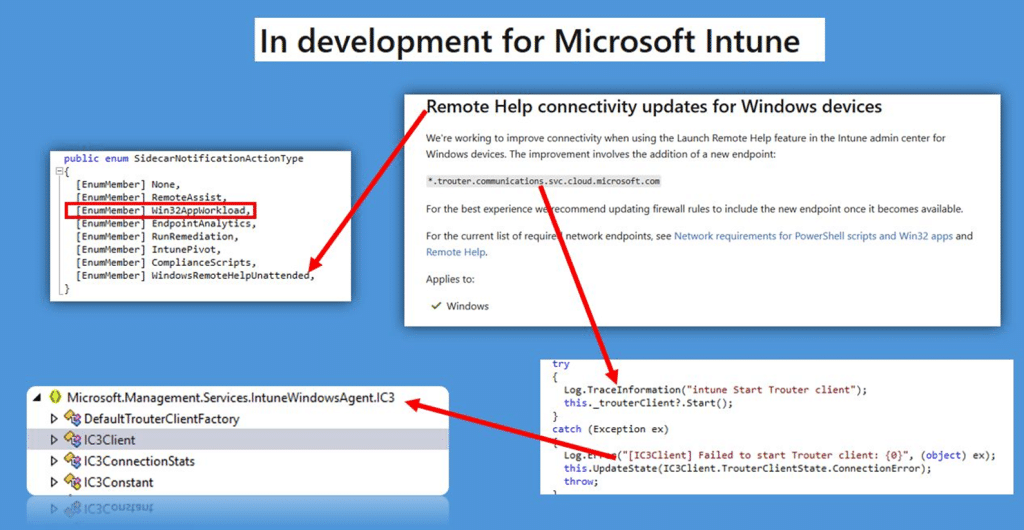
Task: Open the Network requirements for PowerShell scripts link
Action: coord(808,236)
